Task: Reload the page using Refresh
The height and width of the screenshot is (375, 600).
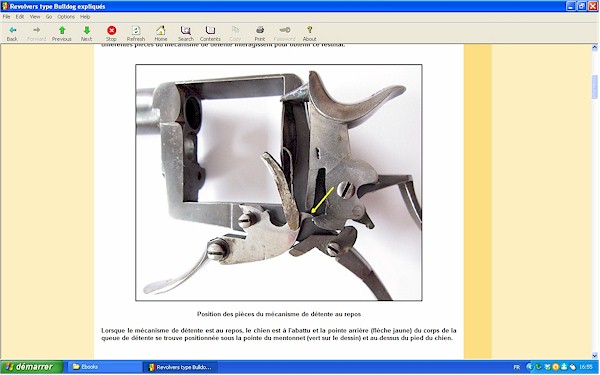Action: pos(136,33)
